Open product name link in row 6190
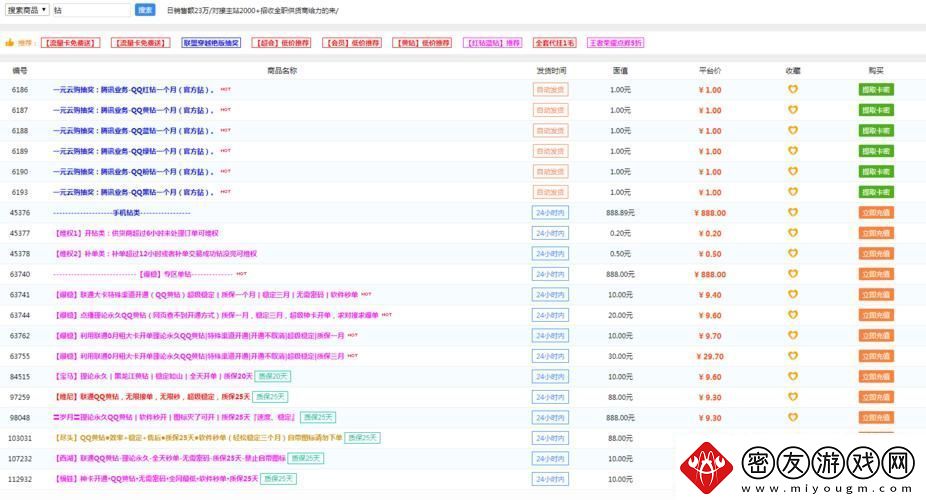The width and height of the screenshot is (926, 500). [x=133, y=172]
